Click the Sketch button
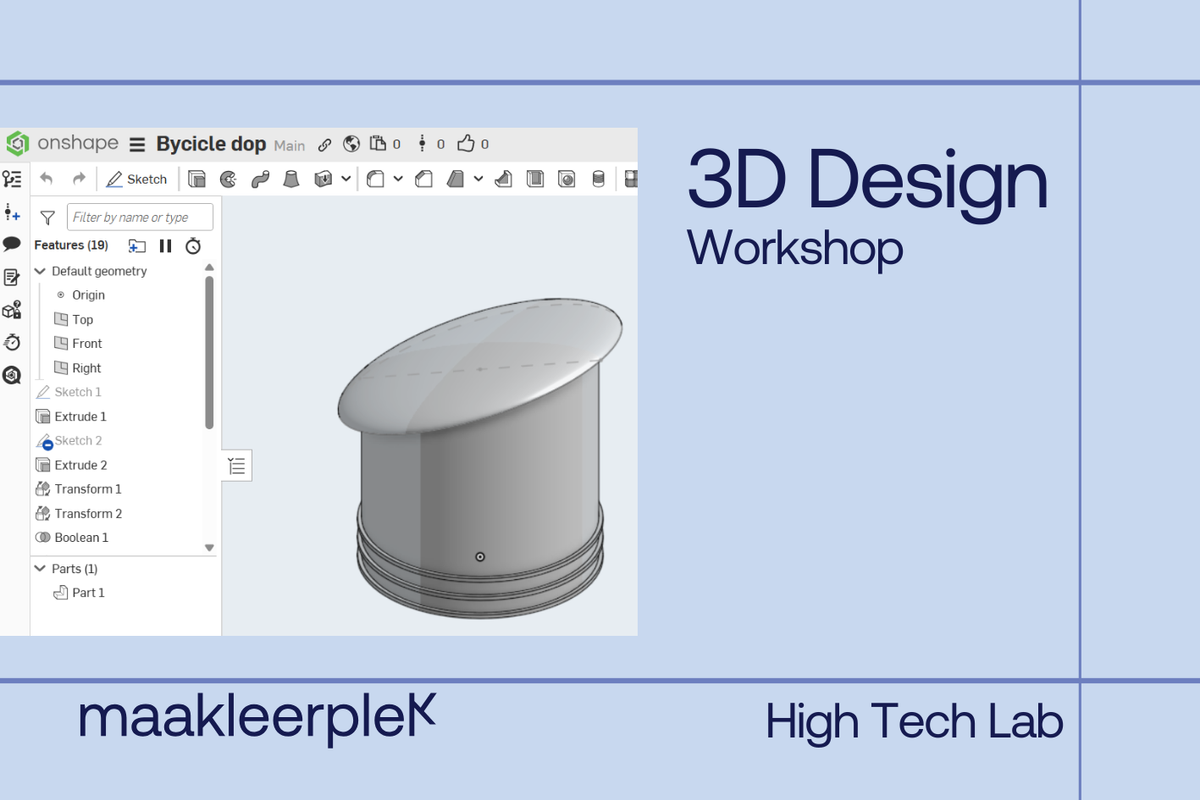This screenshot has height=800, width=1200. click(x=137, y=179)
